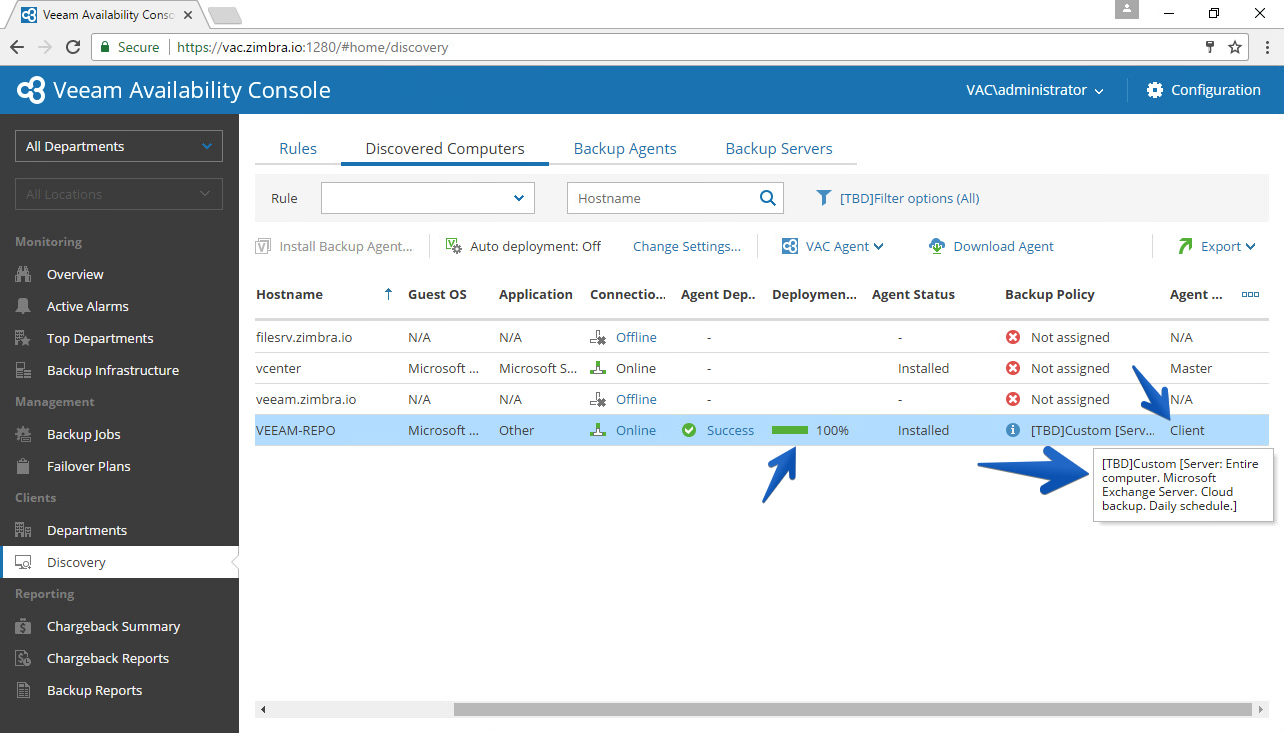
Task: Click the browser bookmark star icon
Action: (x=1235, y=47)
